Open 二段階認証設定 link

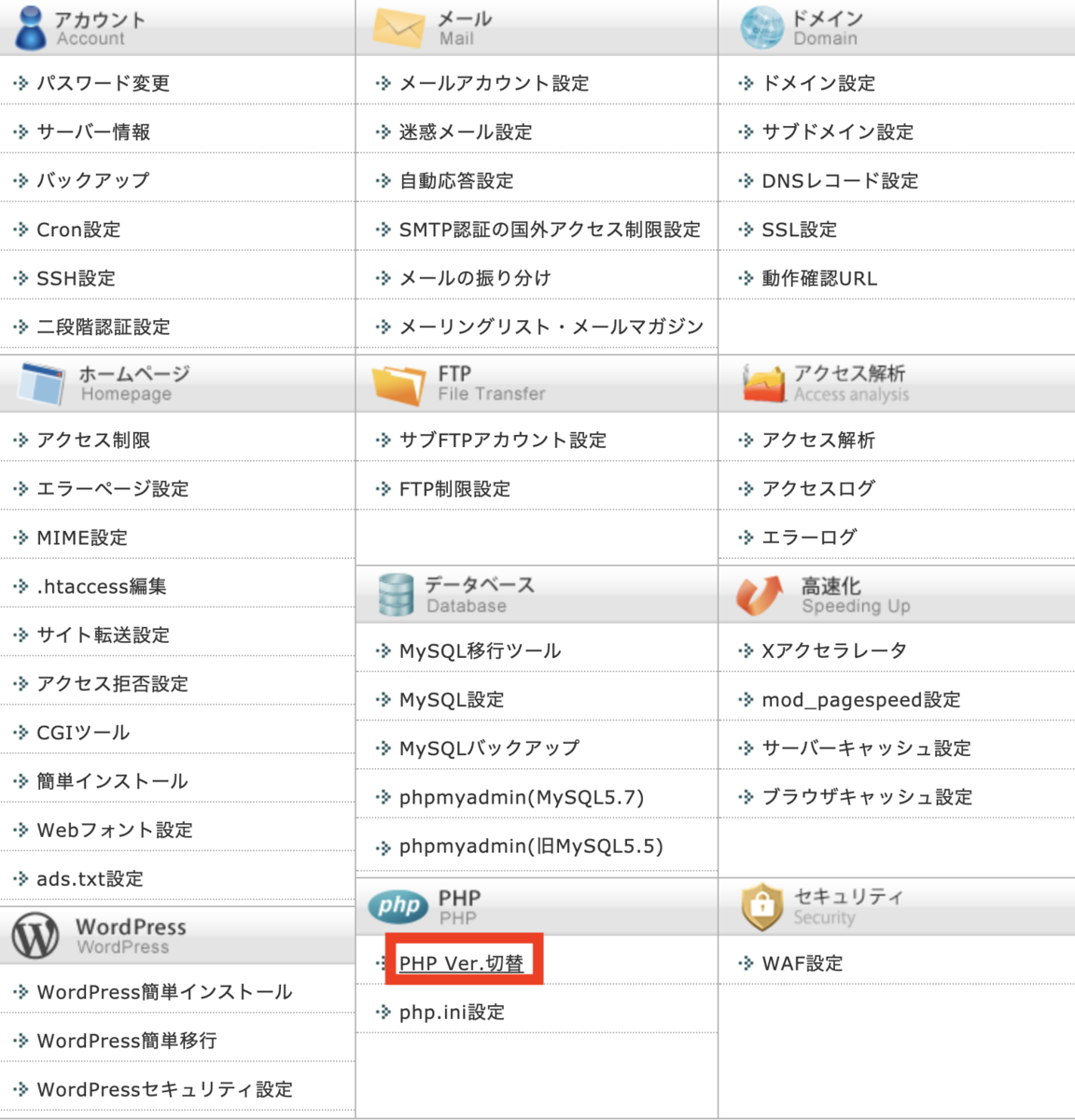pyautogui.click(x=104, y=327)
